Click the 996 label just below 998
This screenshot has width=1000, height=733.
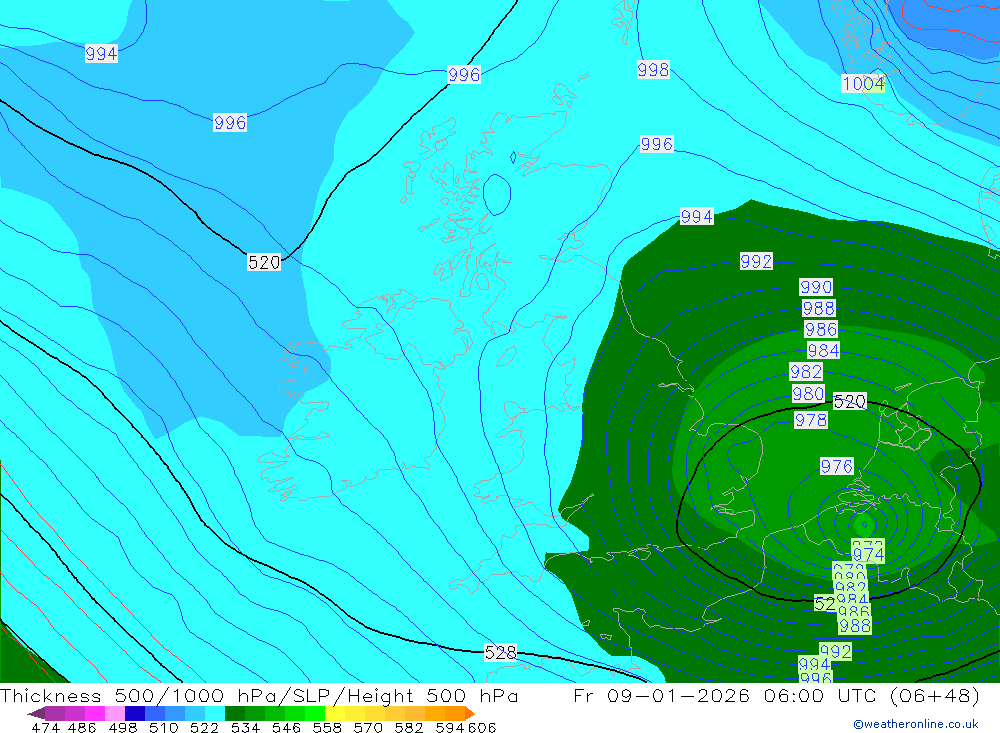coord(656,144)
